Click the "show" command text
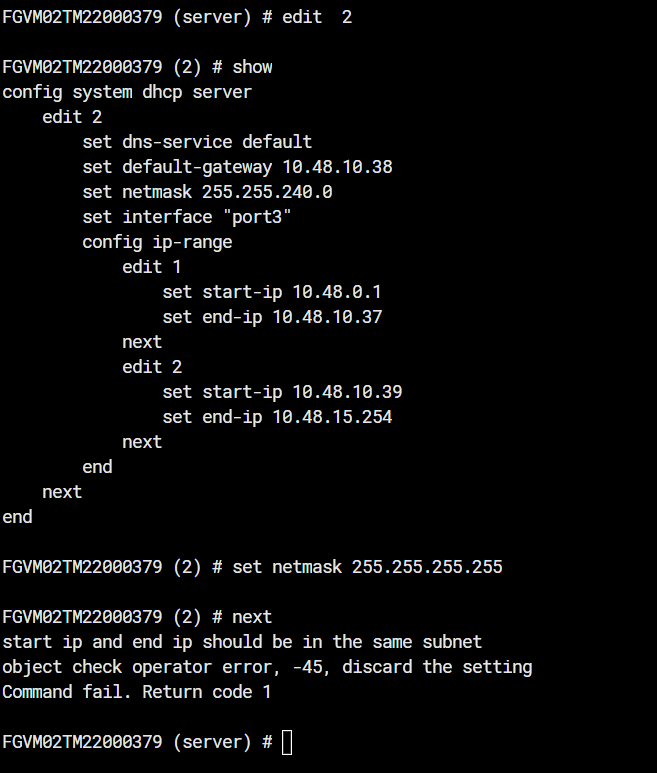 pyautogui.click(x=252, y=67)
